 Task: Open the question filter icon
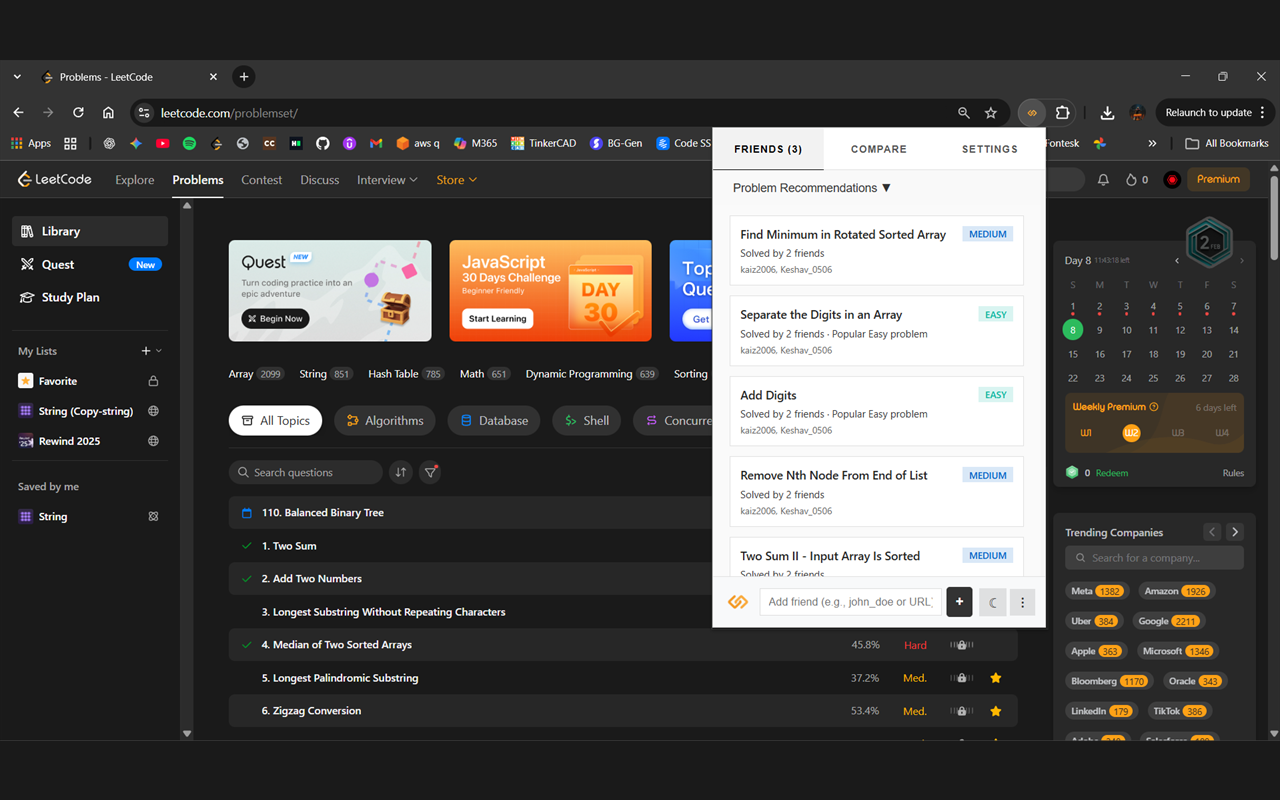(x=431, y=473)
